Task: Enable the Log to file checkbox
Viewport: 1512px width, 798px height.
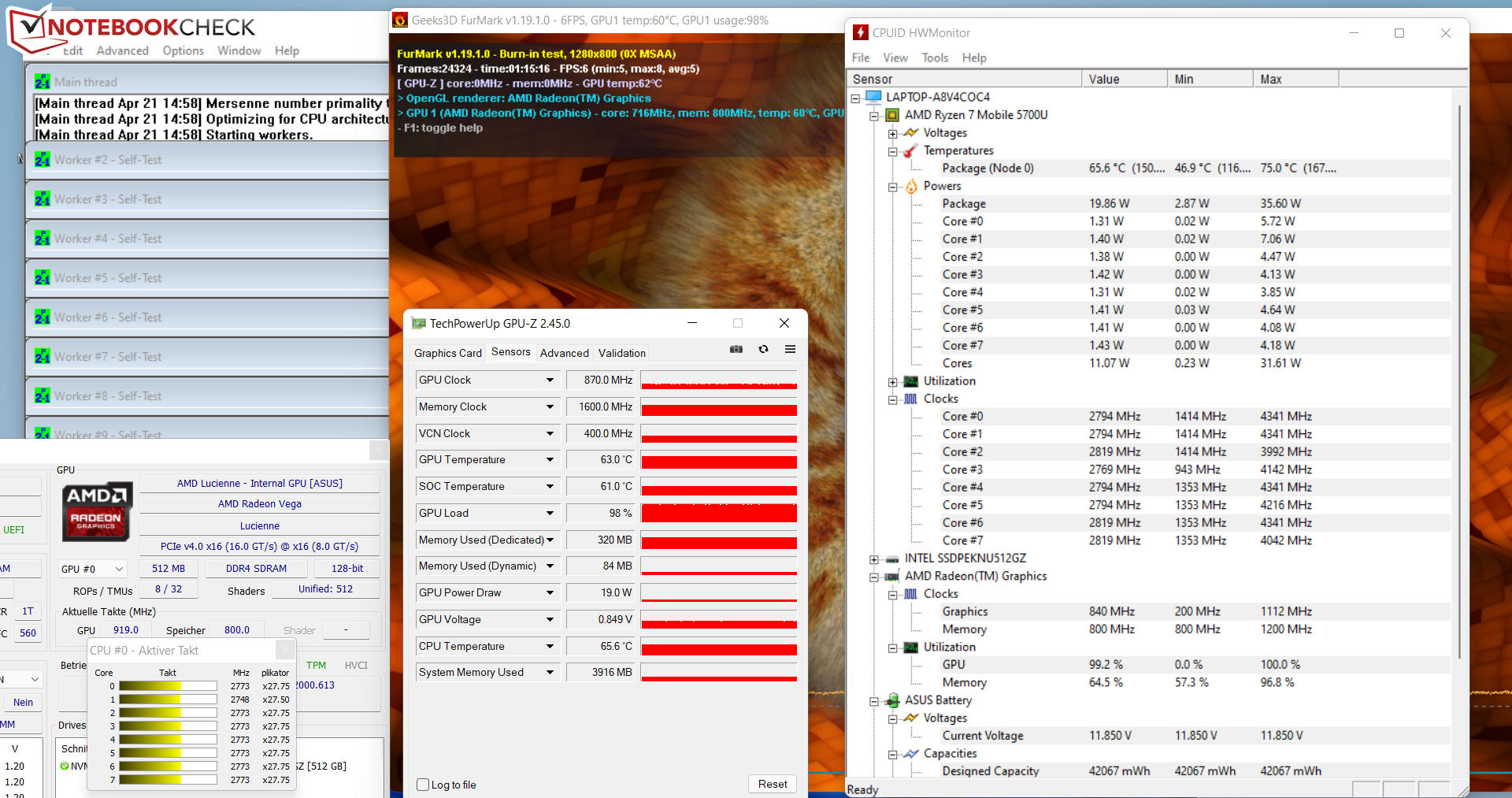Action: (423, 785)
